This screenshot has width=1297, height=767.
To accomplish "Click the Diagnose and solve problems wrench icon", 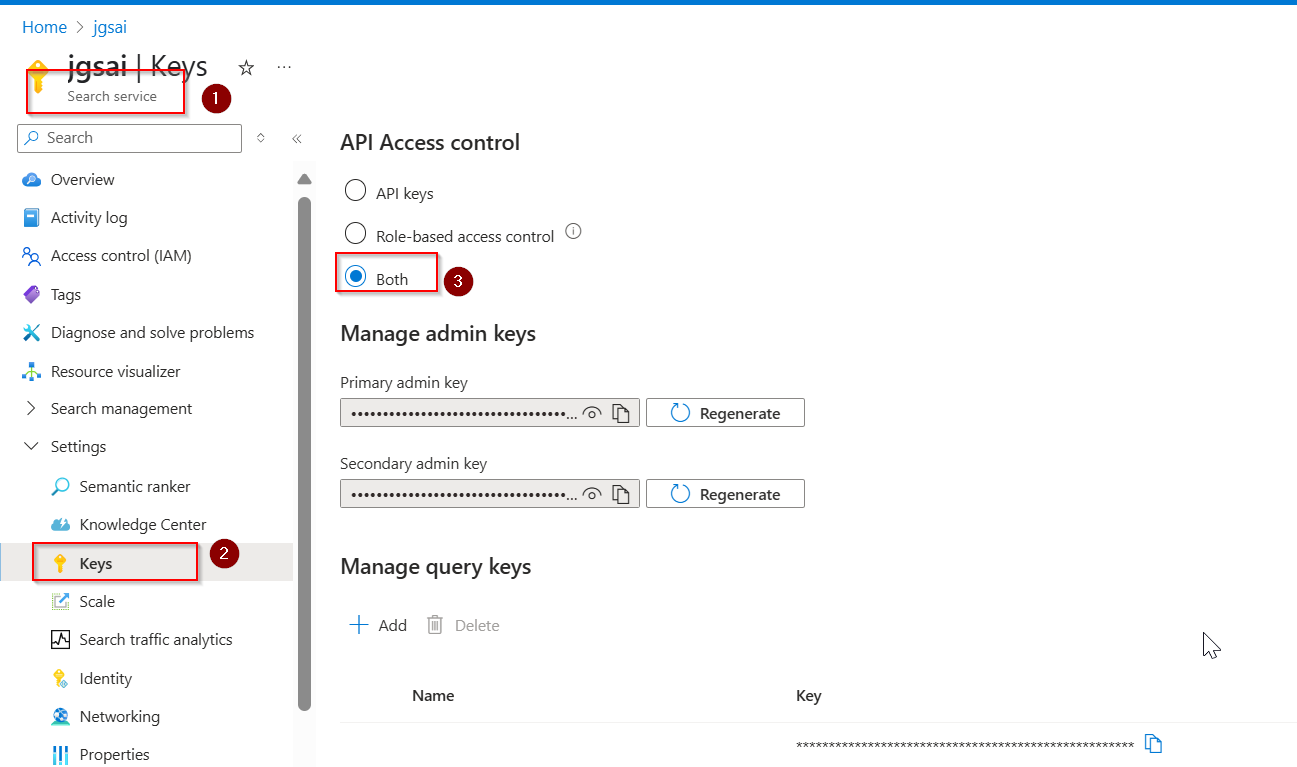I will (32, 333).
